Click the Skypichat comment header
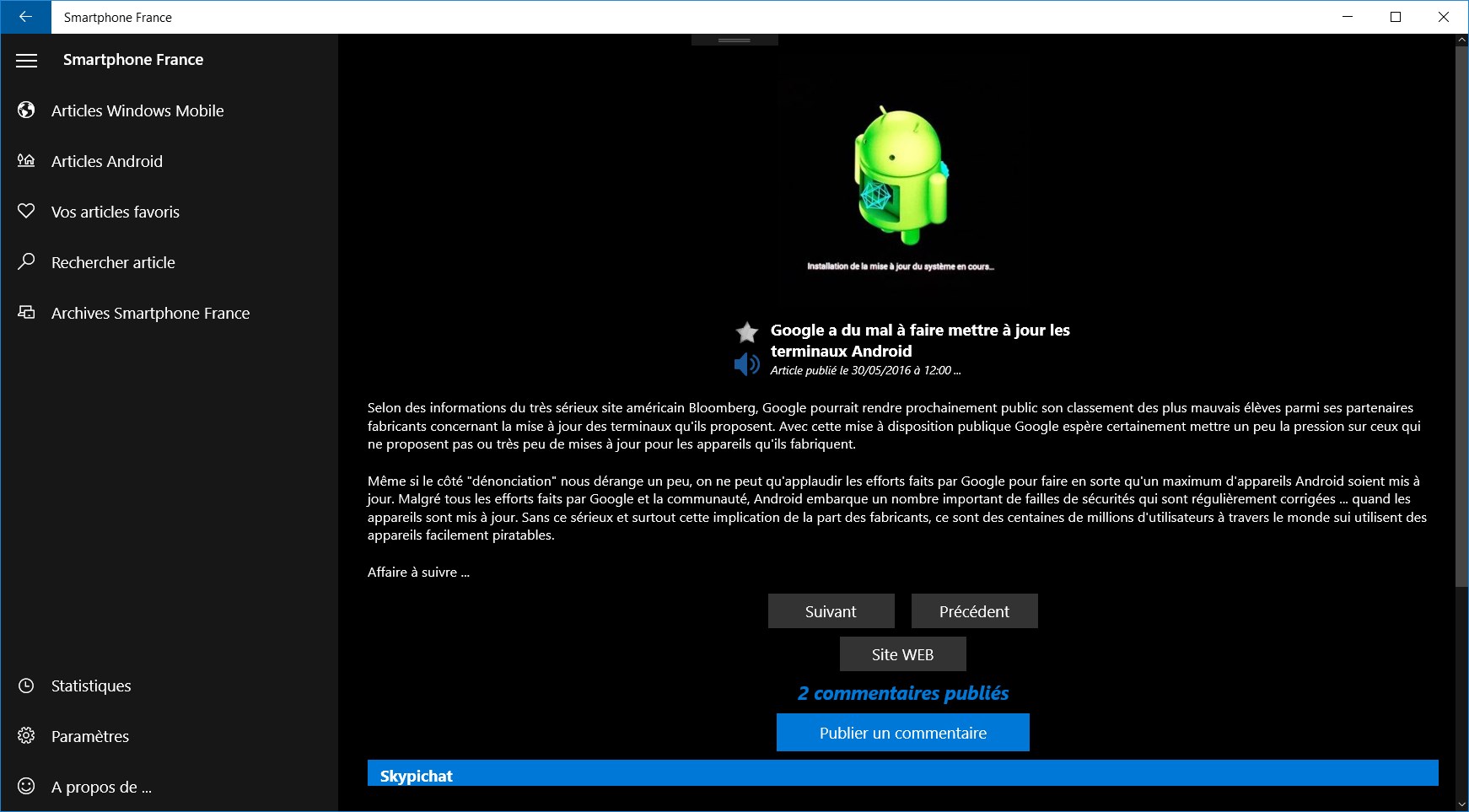 (x=903, y=773)
